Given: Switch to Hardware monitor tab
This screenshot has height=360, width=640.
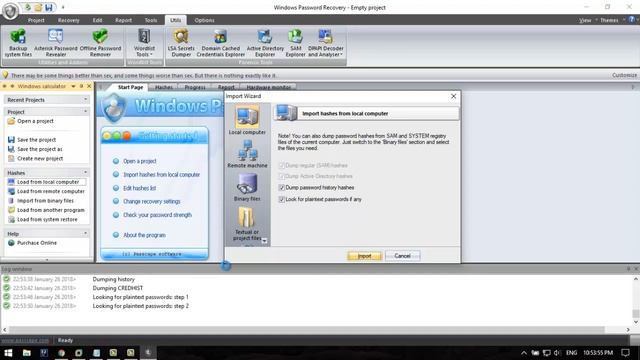Looking at the screenshot, I should (269, 87).
